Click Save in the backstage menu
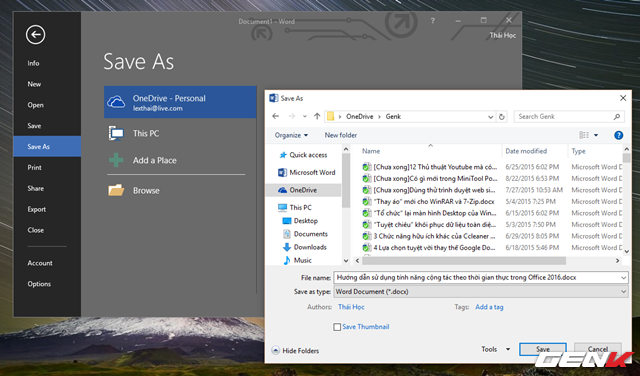 [34, 126]
